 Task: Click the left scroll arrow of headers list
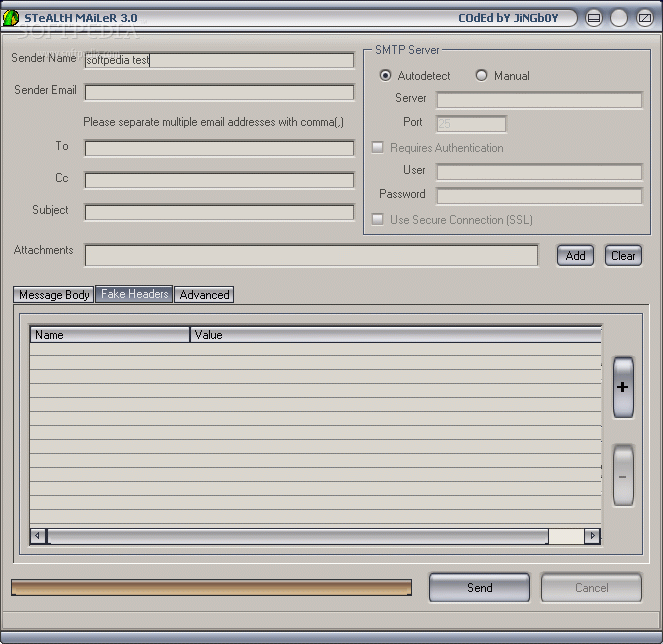(38, 536)
